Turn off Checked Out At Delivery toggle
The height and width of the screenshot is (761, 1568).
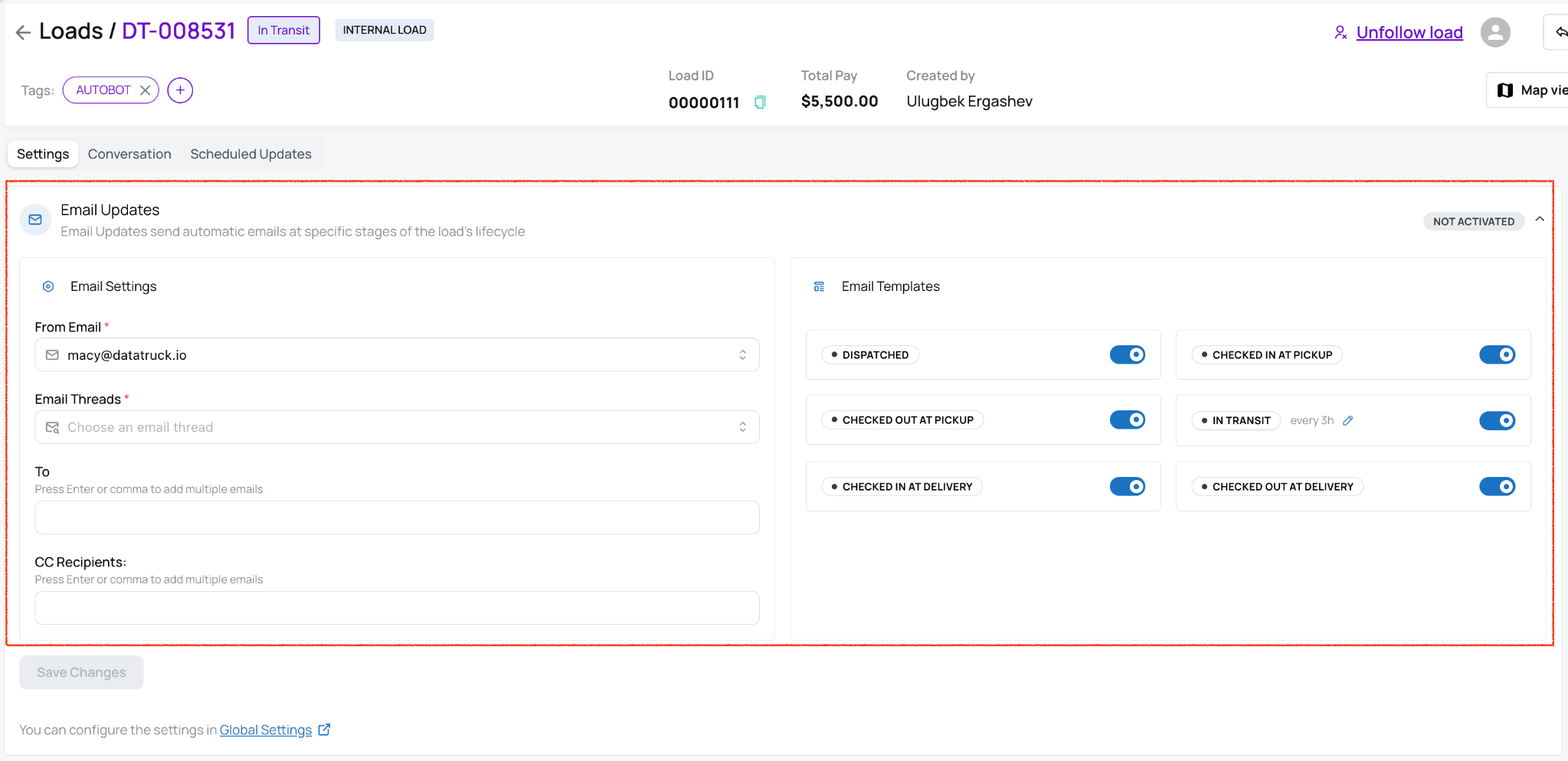1498,486
